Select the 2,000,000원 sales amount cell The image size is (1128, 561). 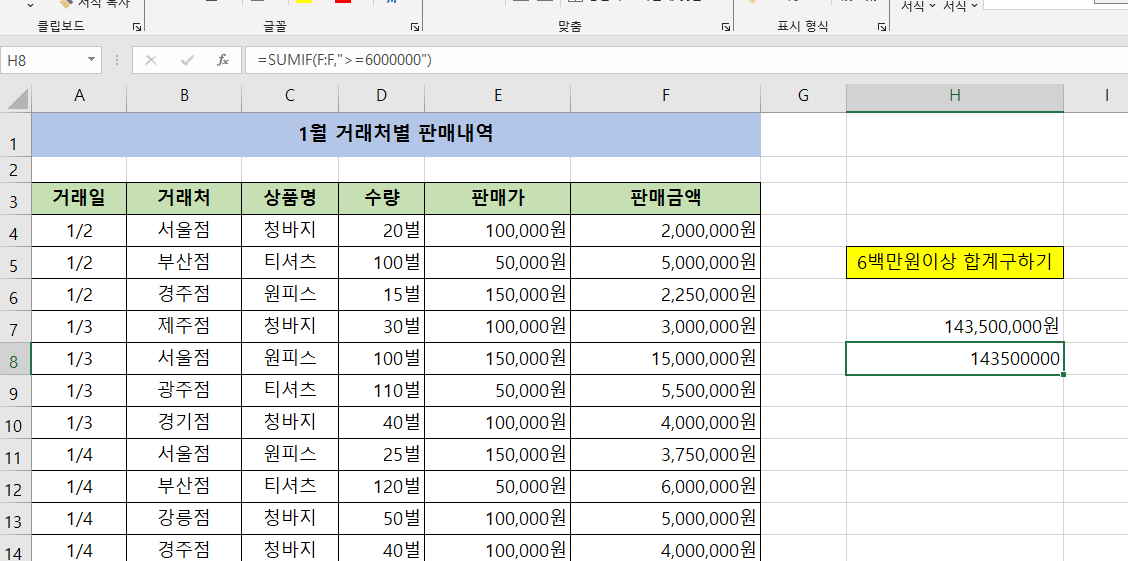coord(665,231)
